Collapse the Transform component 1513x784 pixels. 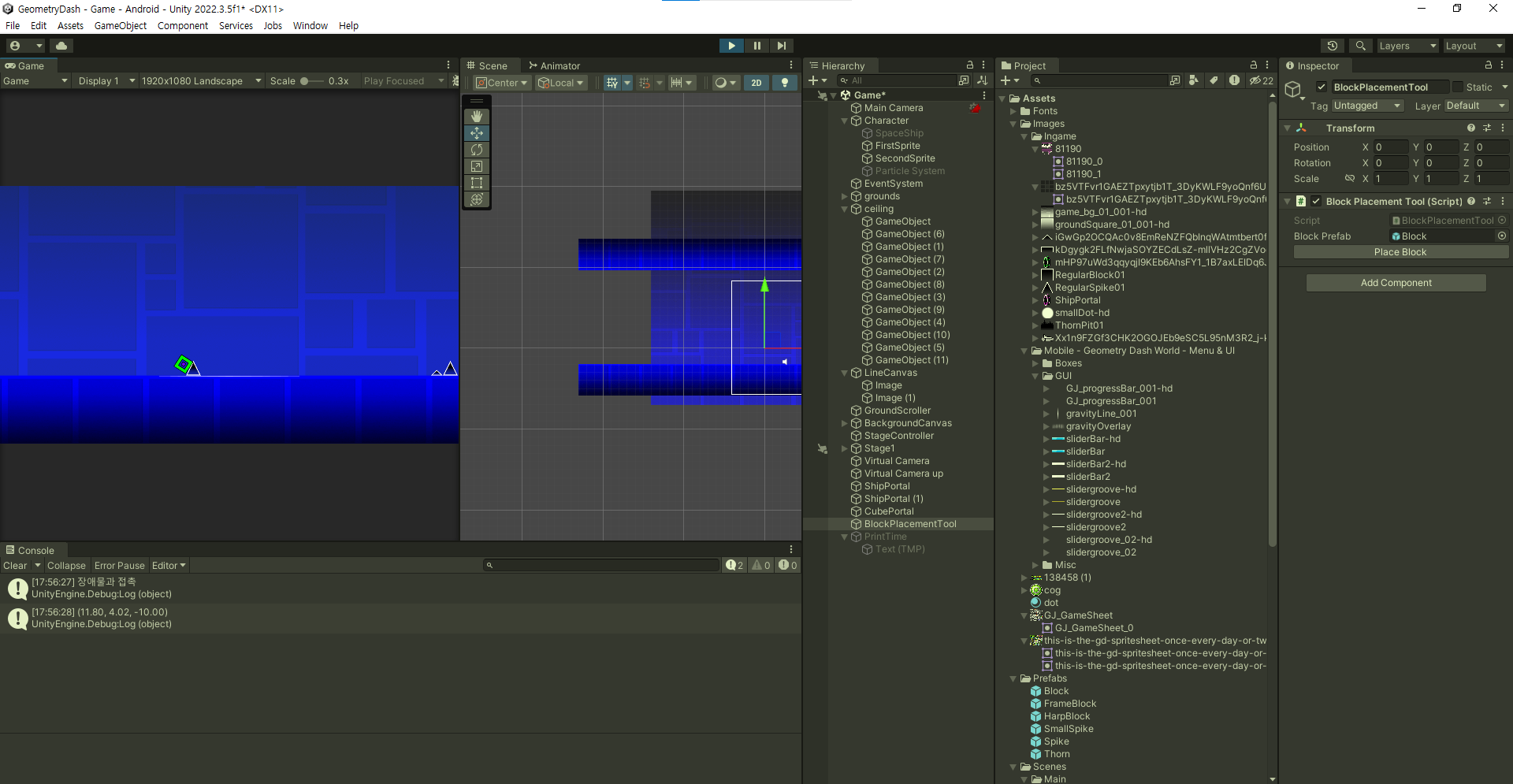(1287, 128)
